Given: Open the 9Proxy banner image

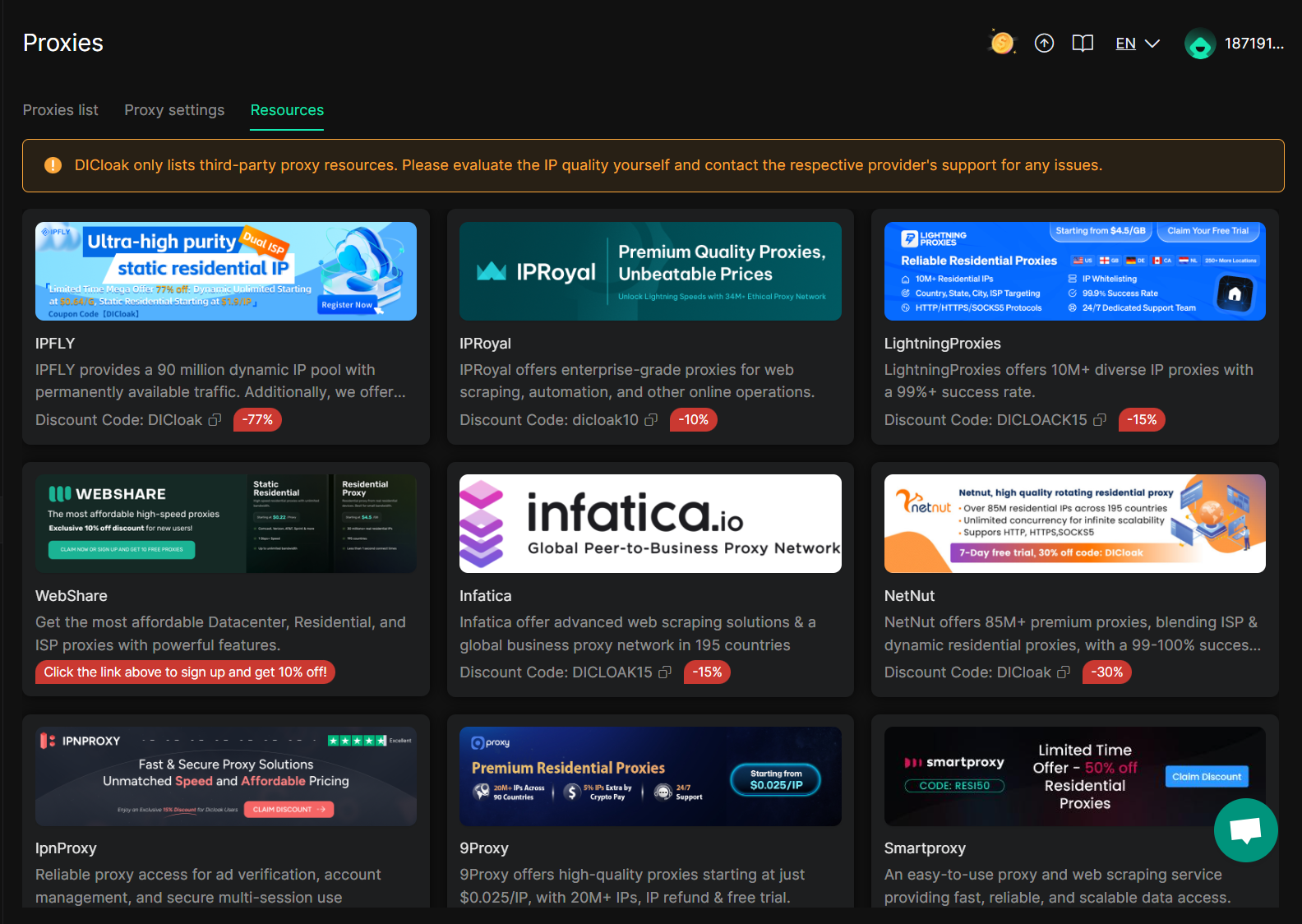Looking at the screenshot, I should tap(650, 776).
